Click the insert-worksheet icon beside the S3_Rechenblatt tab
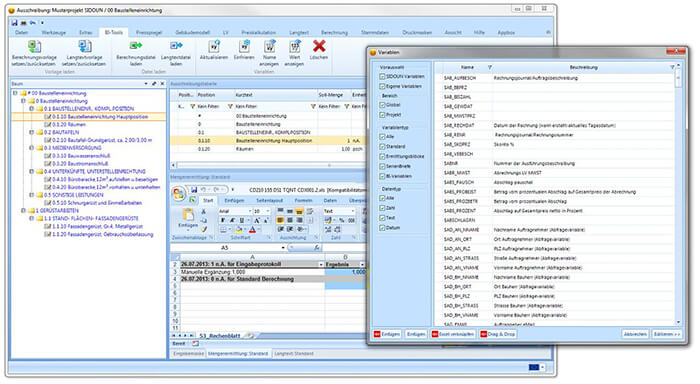 click(x=250, y=335)
